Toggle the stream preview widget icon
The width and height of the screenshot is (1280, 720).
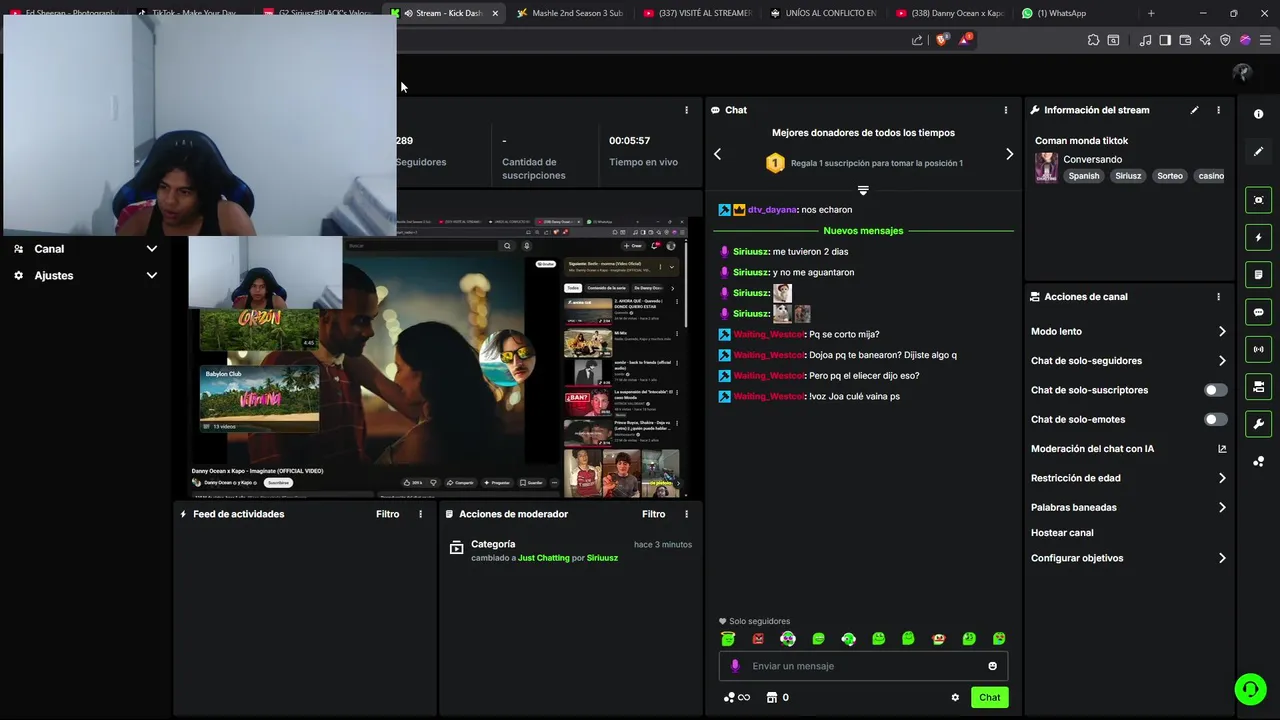1258,200
